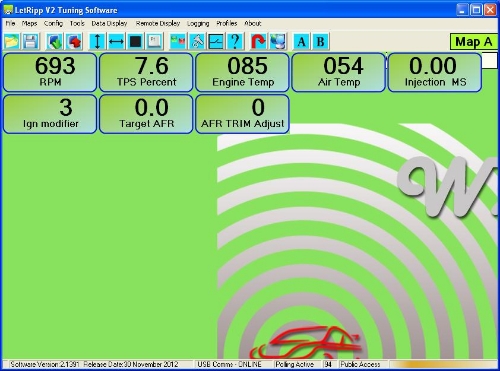Switch to map A using the A icon

coord(302,42)
